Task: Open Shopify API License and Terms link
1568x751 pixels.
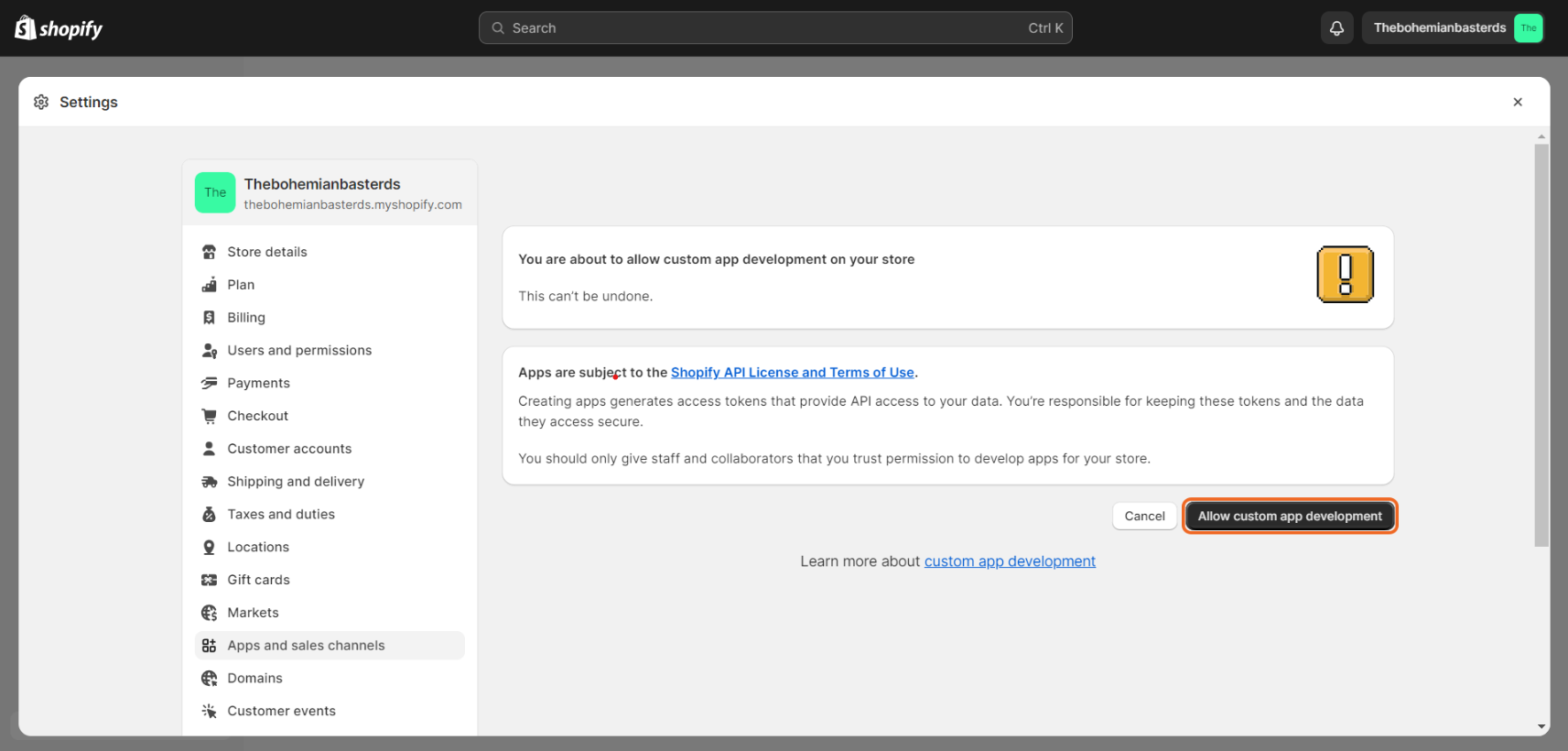Action: 793,373
